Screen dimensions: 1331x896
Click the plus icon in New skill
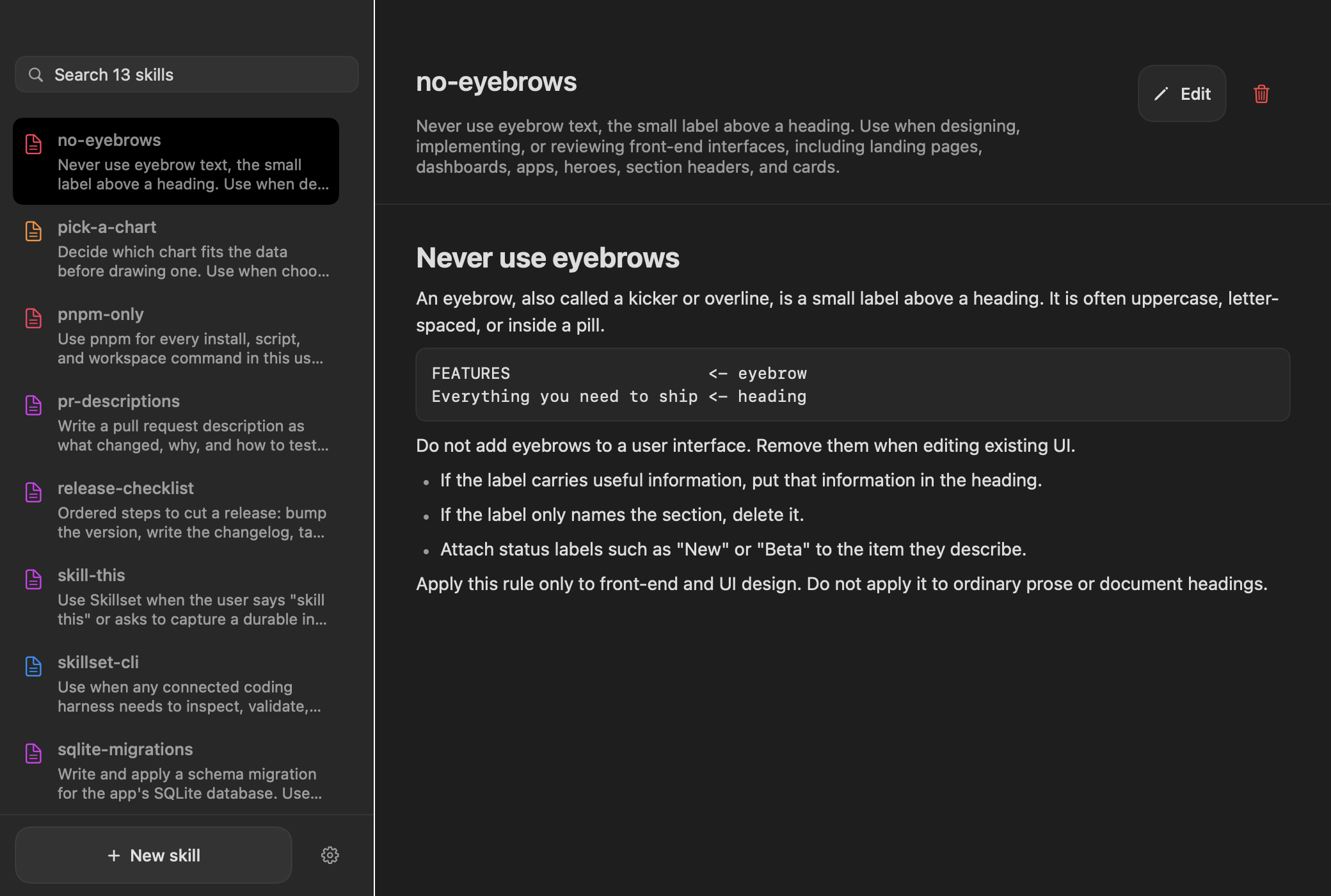pyautogui.click(x=114, y=856)
